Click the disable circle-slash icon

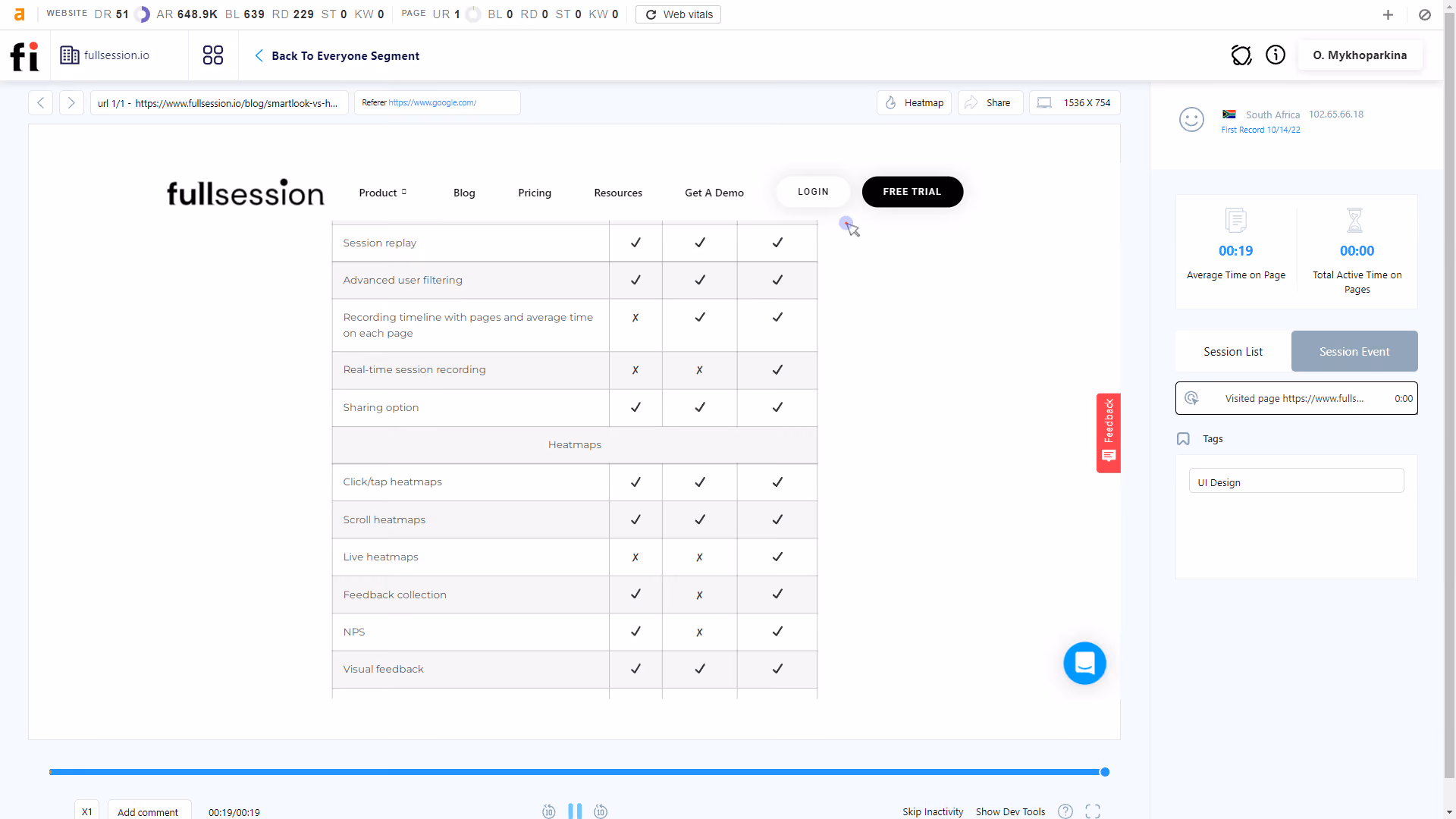pyautogui.click(x=1425, y=14)
